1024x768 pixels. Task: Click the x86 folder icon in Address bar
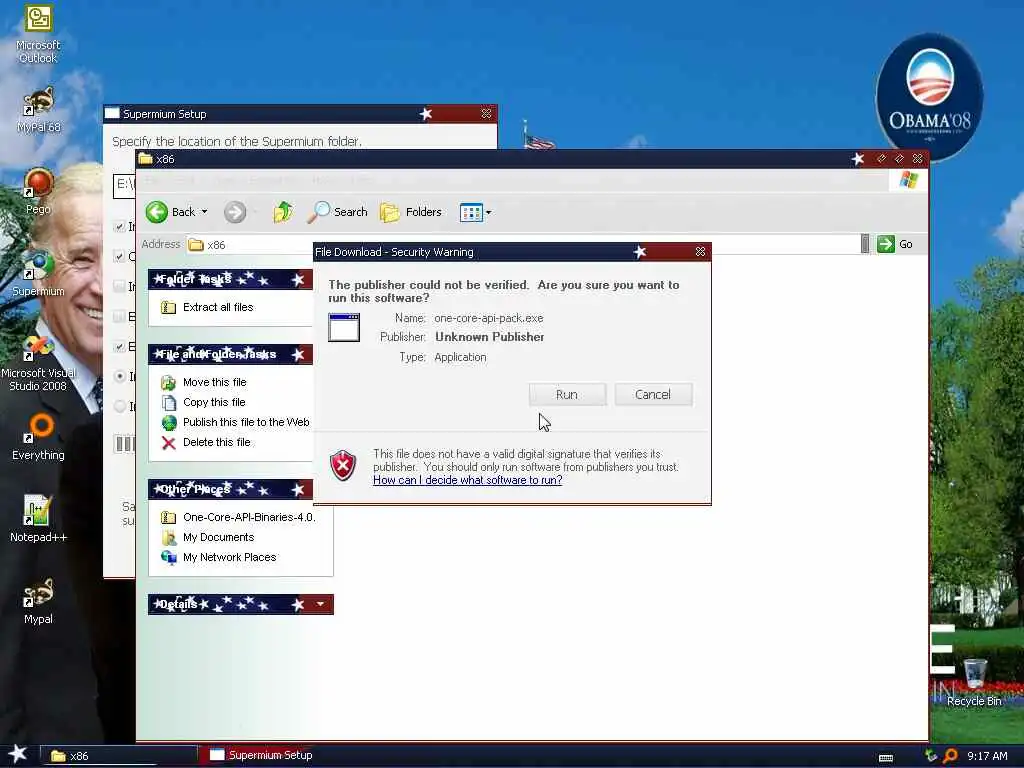[x=196, y=245]
